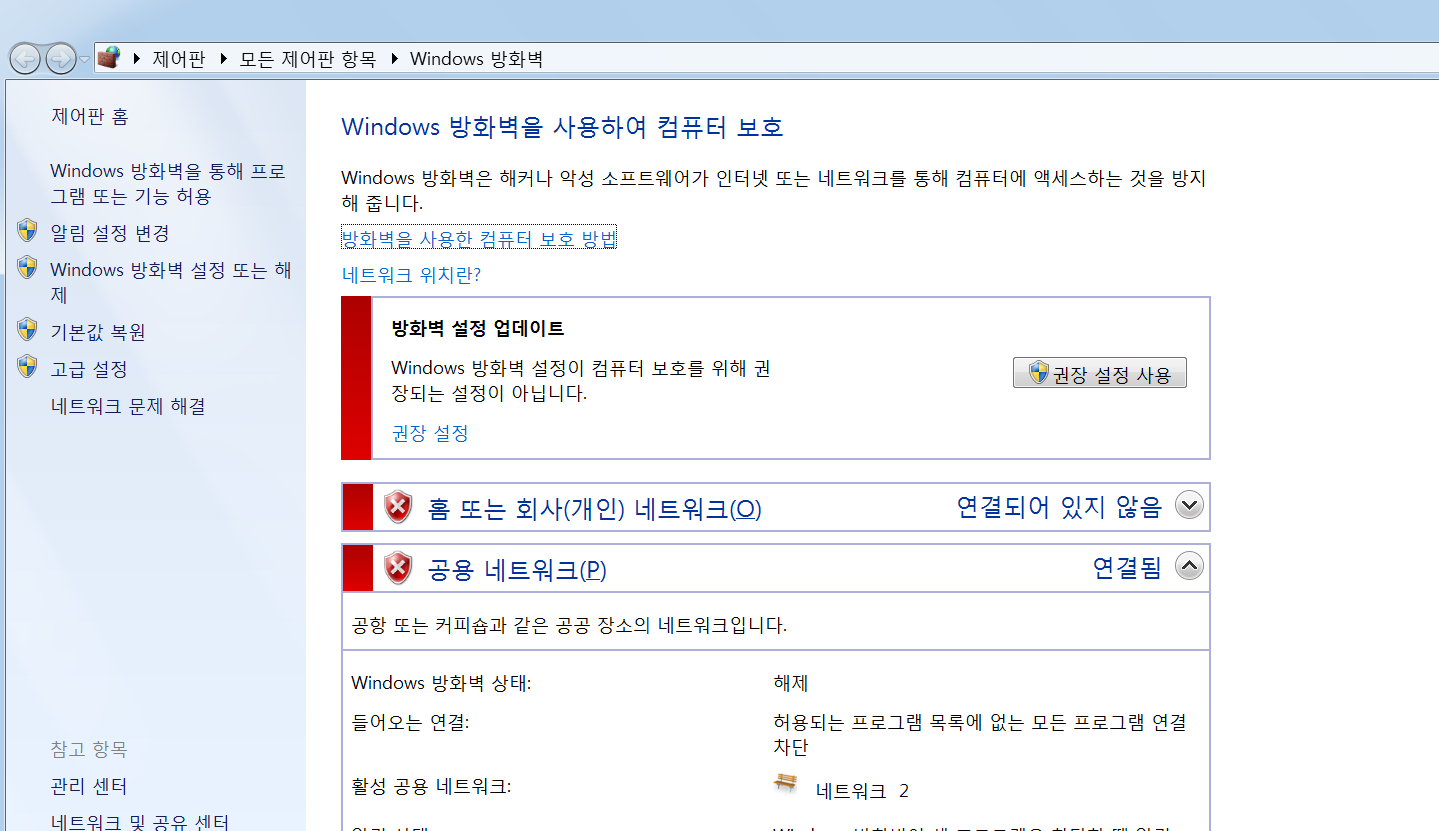1439x831 pixels.
Task: Open the recent pages dropdown arrow
Action: point(85,60)
